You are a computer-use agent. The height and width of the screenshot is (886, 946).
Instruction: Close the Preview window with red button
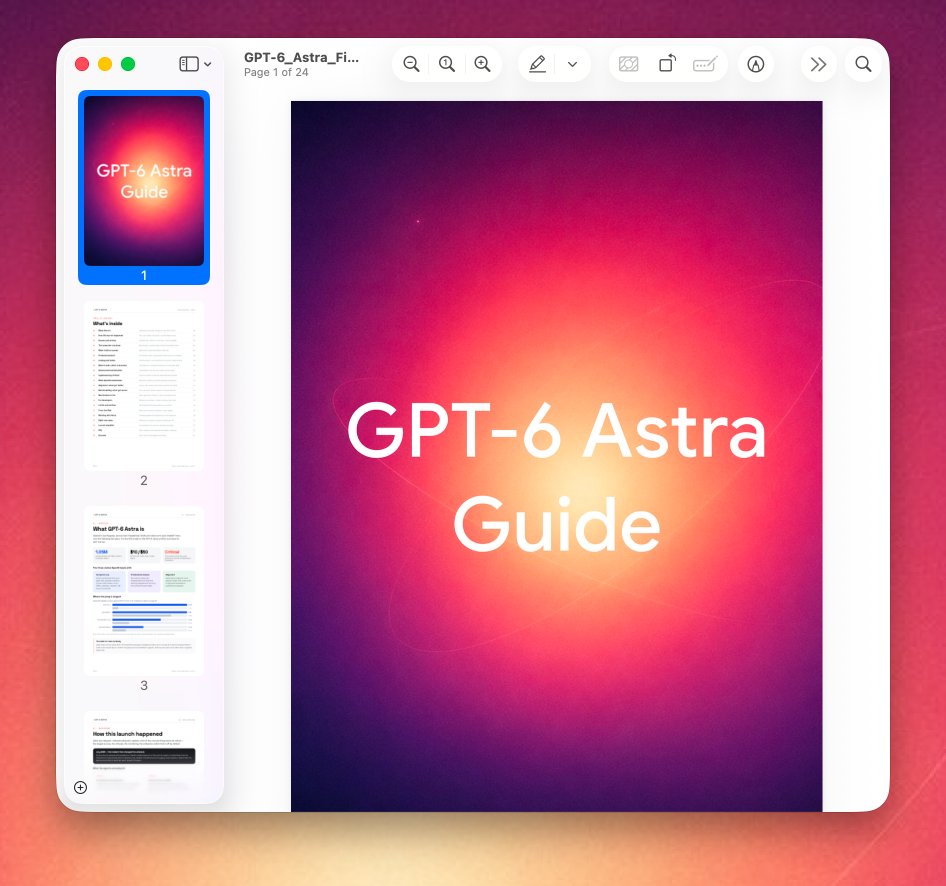(x=82, y=64)
